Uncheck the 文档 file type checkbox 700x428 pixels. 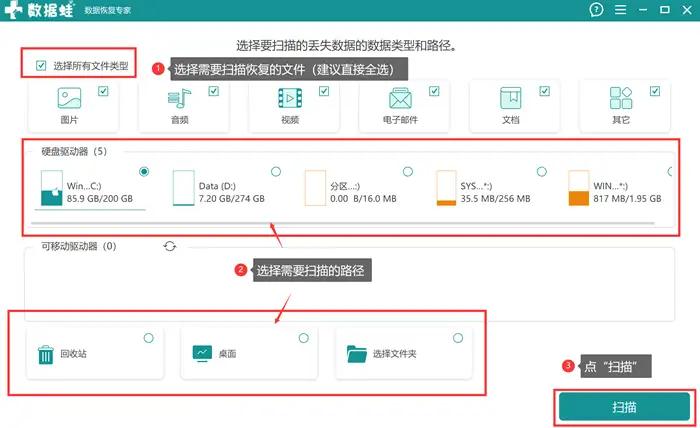[545, 91]
